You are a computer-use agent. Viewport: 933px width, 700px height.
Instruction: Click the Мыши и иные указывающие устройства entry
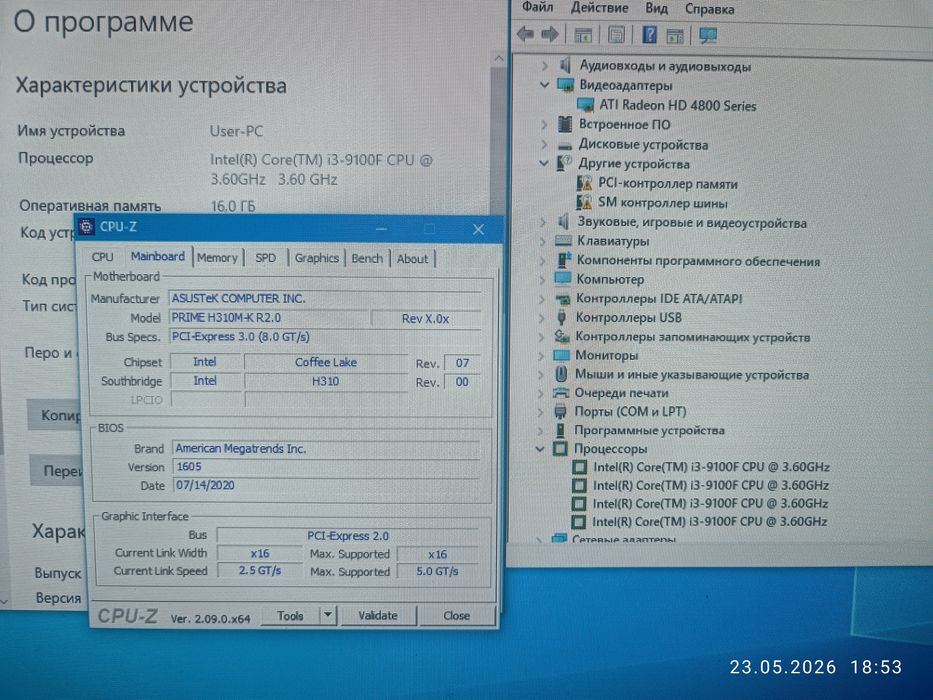691,375
